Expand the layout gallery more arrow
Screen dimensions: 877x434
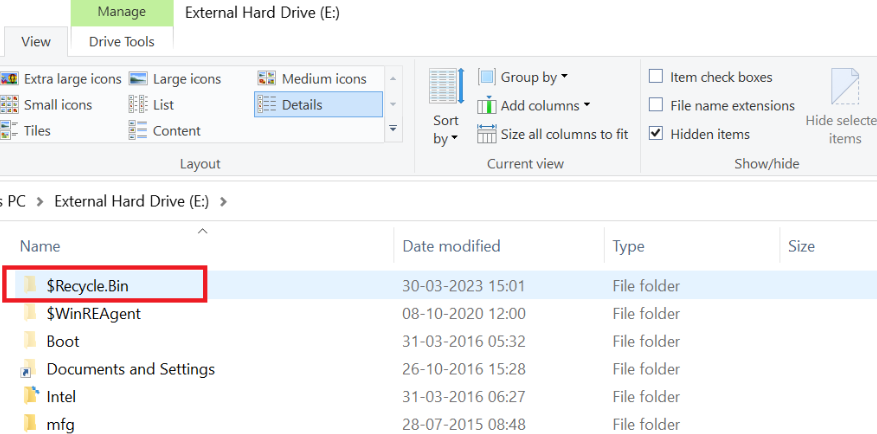coord(393,129)
